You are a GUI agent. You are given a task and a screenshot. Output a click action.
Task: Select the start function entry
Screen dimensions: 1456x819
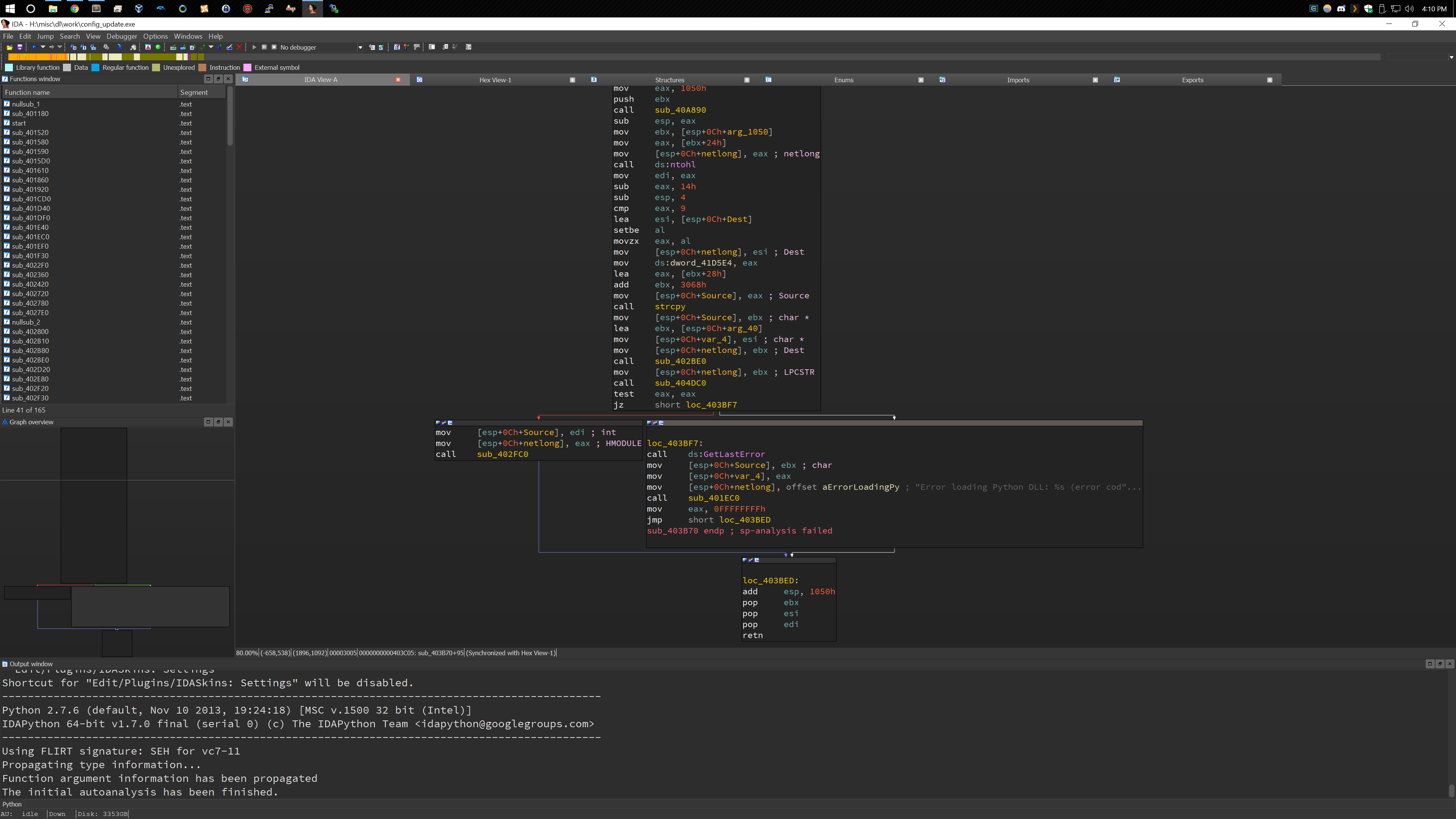tap(19, 123)
